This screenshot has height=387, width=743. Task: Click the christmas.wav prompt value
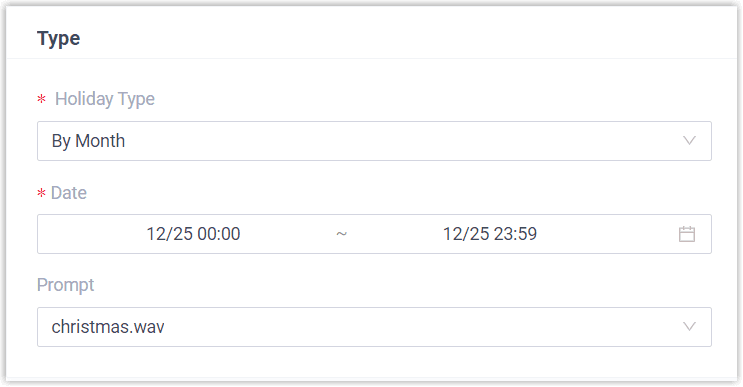108,327
